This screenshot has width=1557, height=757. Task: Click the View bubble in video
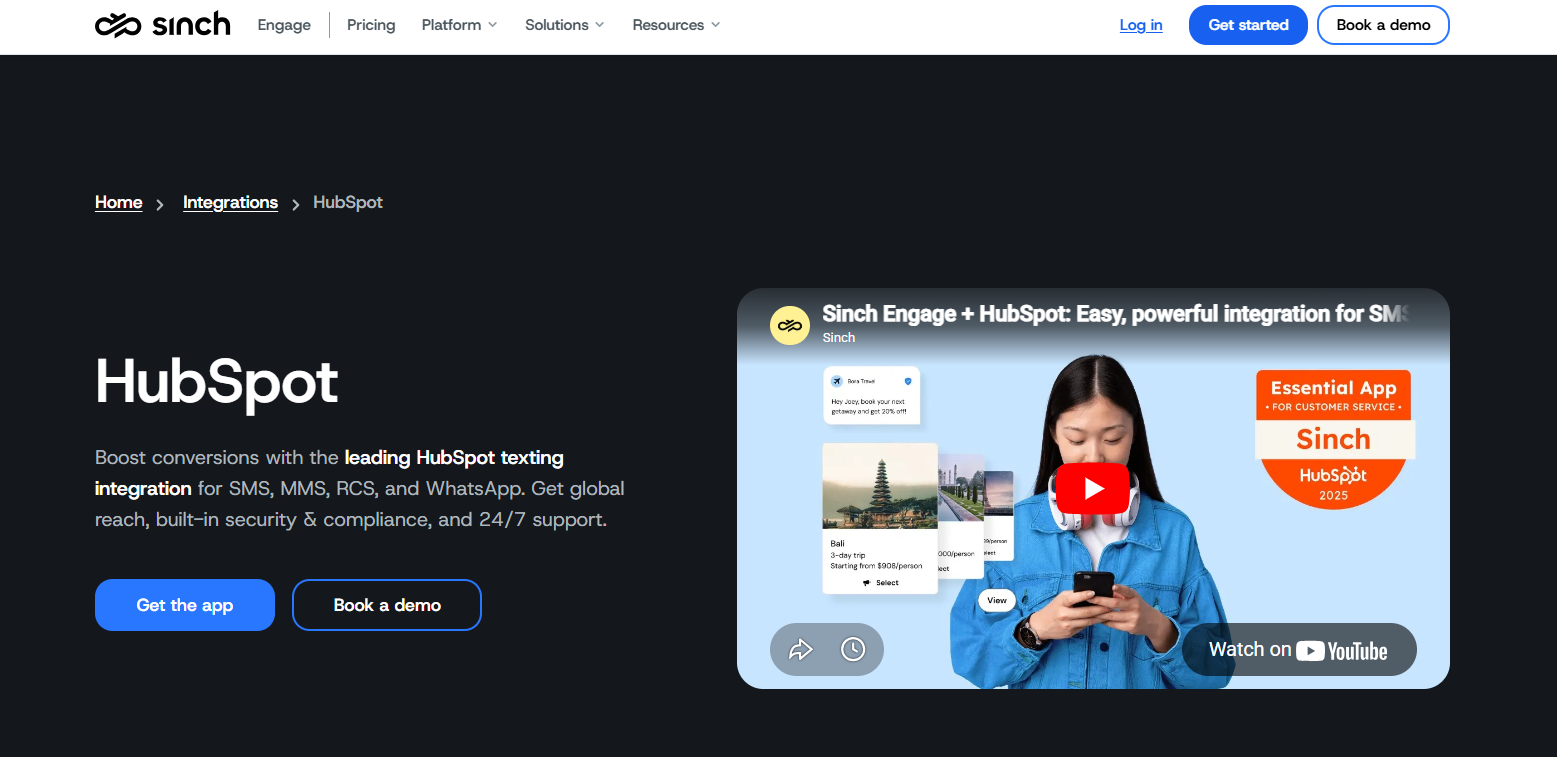997,600
